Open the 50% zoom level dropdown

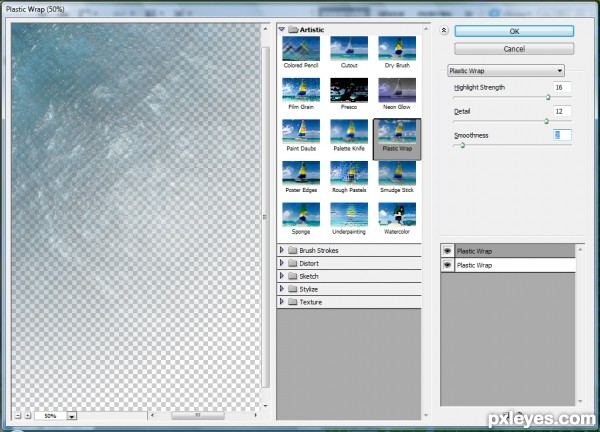[72, 416]
